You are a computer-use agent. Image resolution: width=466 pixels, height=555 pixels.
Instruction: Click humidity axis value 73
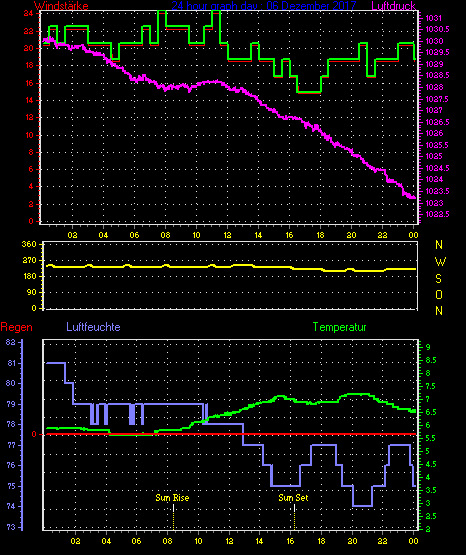pyautogui.click(x=11, y=527)
